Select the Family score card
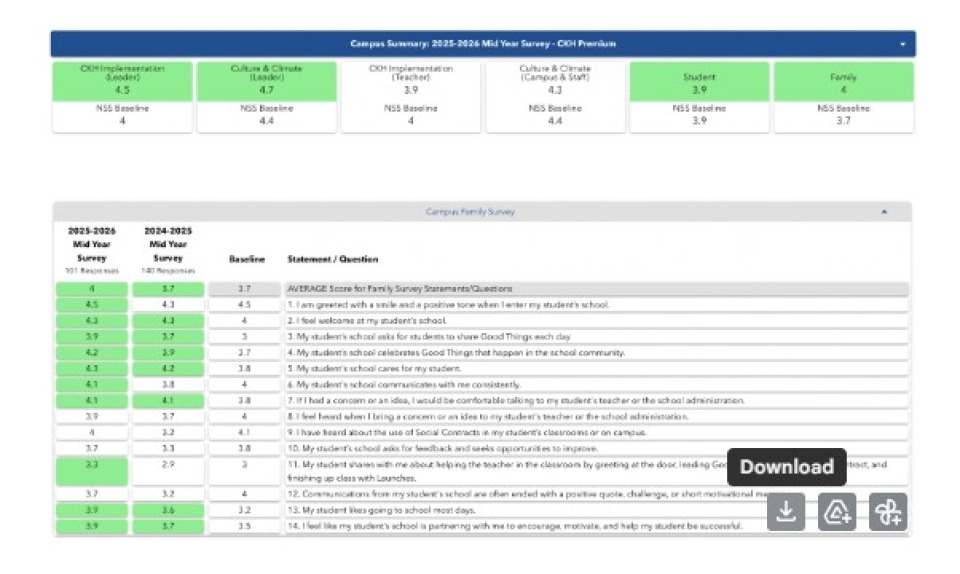This screenshot has width=960, height=574. 843,81
